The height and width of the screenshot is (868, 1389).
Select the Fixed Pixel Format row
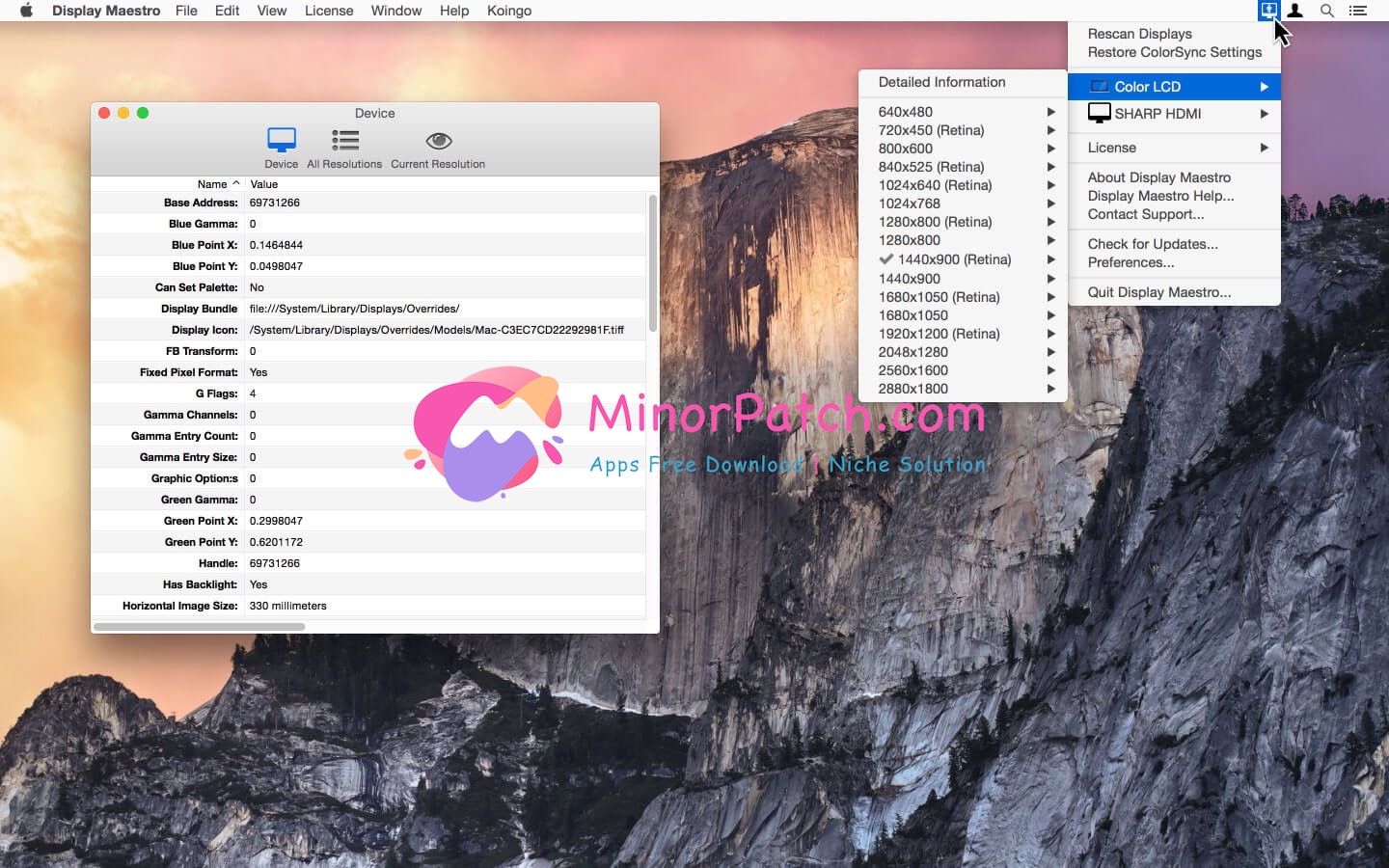point(368,372)
